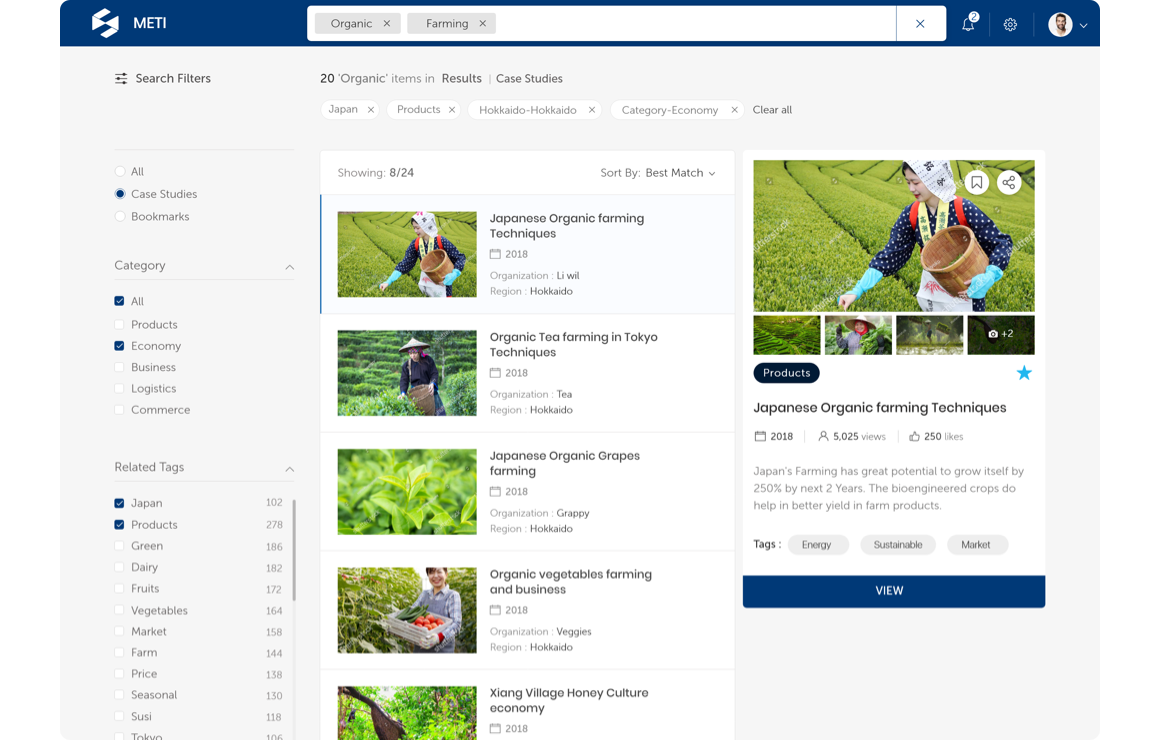
Task: Check the Vegetables related tag
Action: (119, 610)
